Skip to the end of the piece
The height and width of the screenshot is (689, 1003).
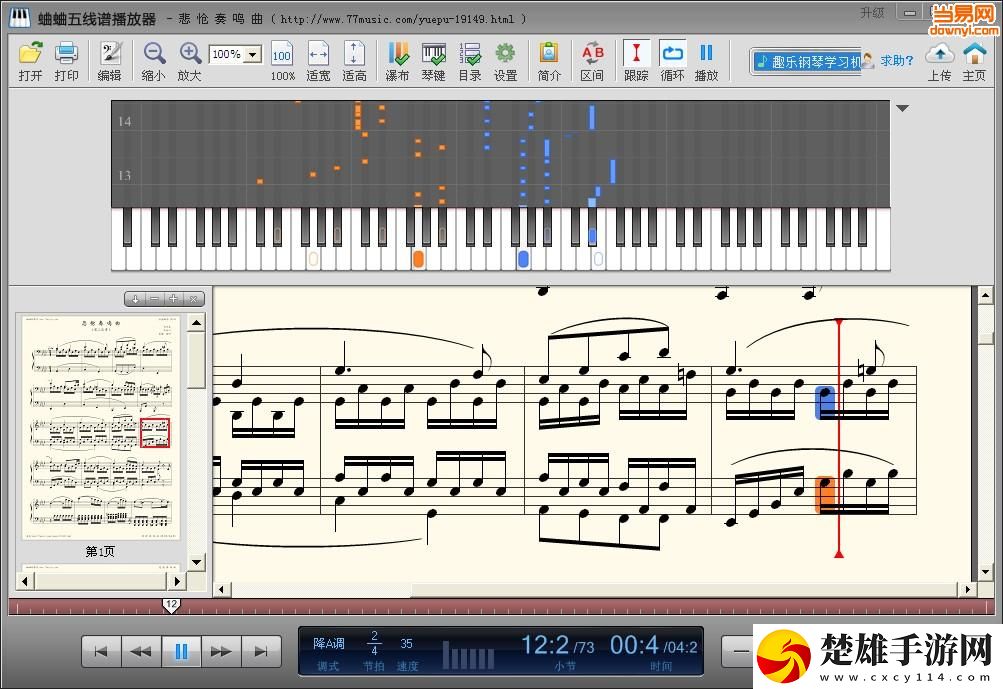(x=261, y=652)
